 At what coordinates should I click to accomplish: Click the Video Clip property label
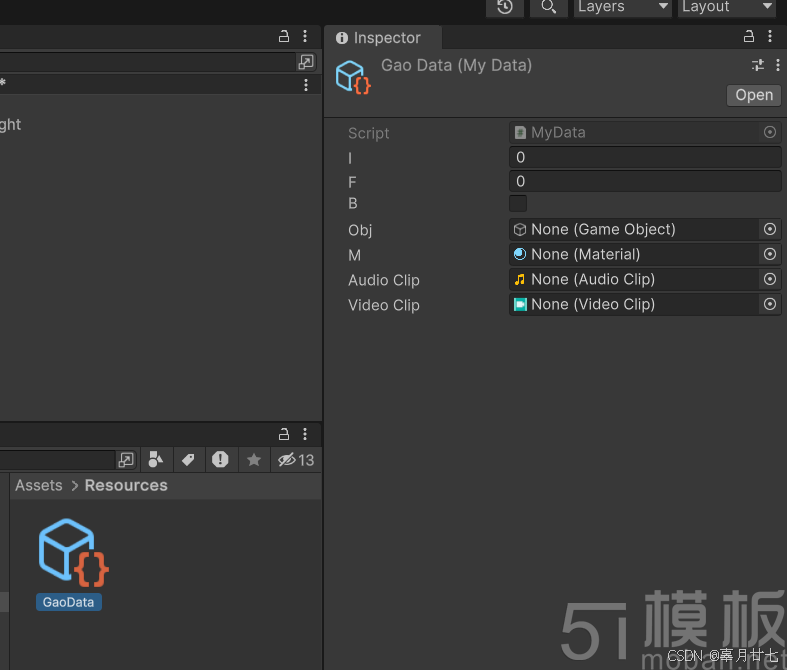coord(384,305)
